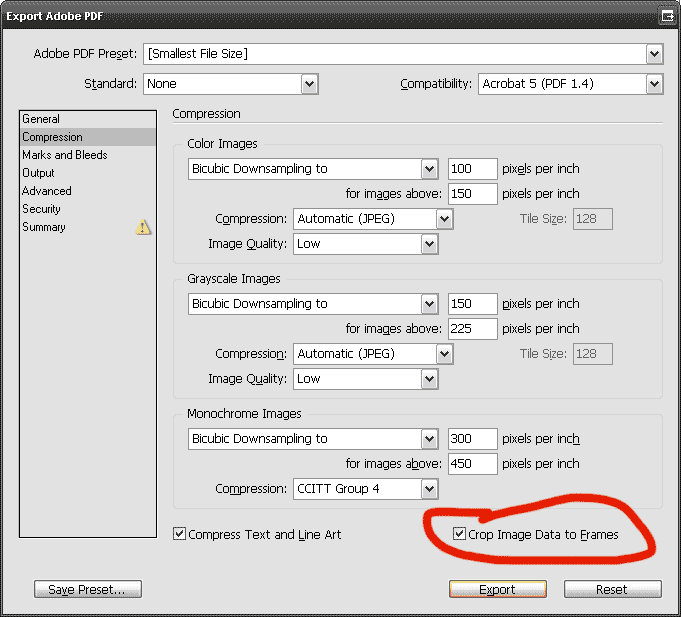The width and height of the screenshot is (681, 617).
Task: Go to Marks and Bleeds panel
Action: [x=88, y=155]
